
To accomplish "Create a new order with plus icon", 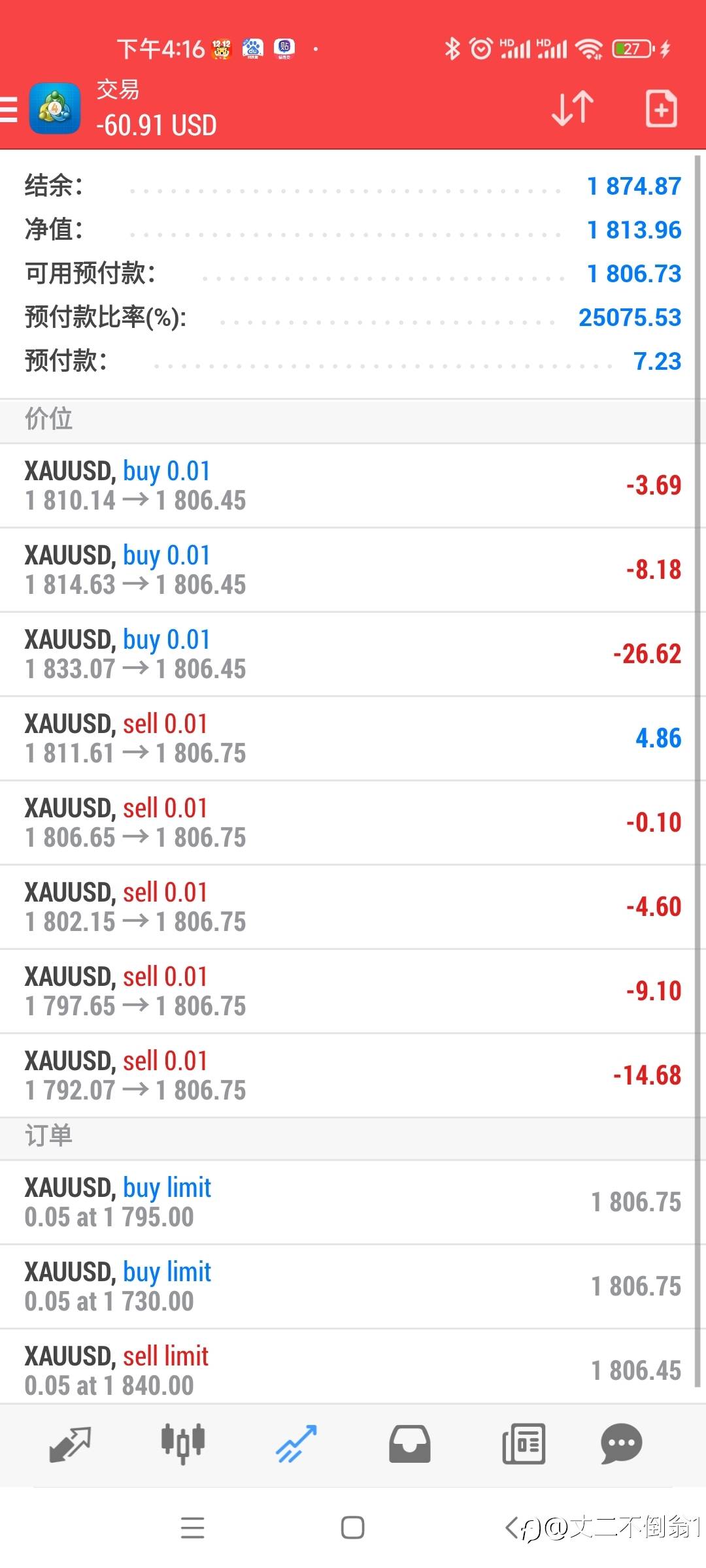I will tap(661, 108).
